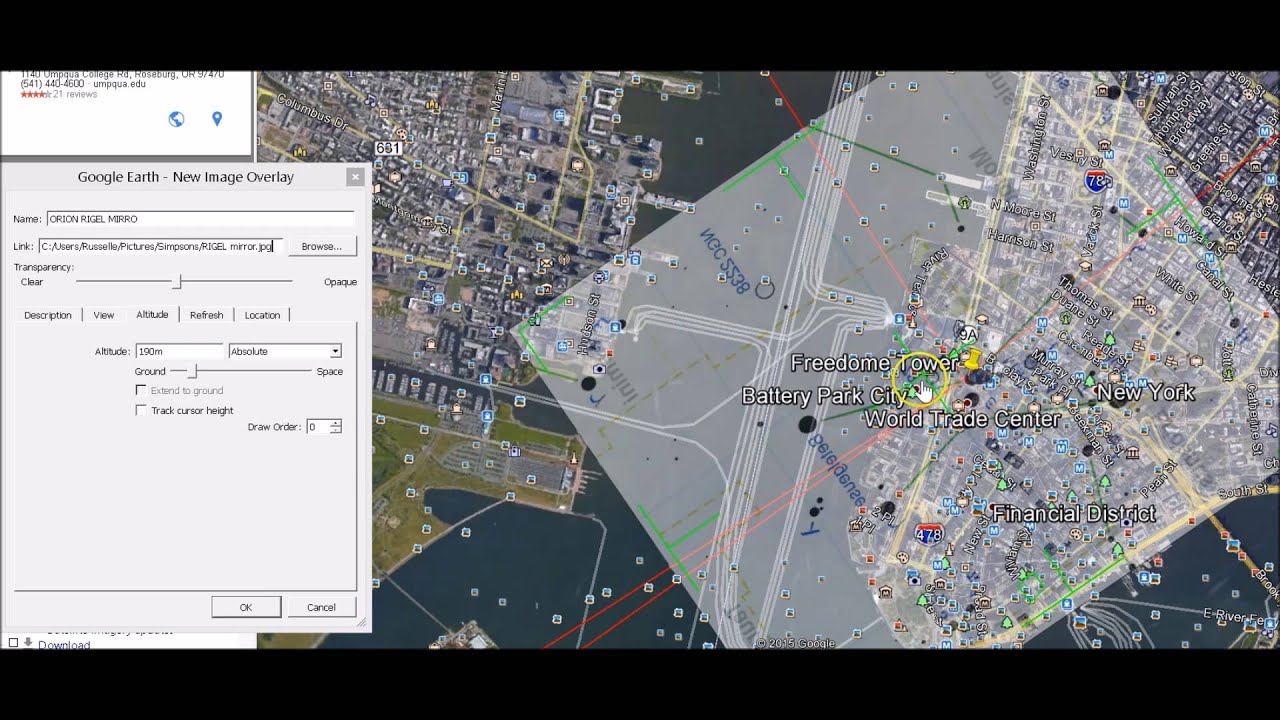Click the Vestry St street label
This screenshot has height=720, width=1280.
[1075, 156]
